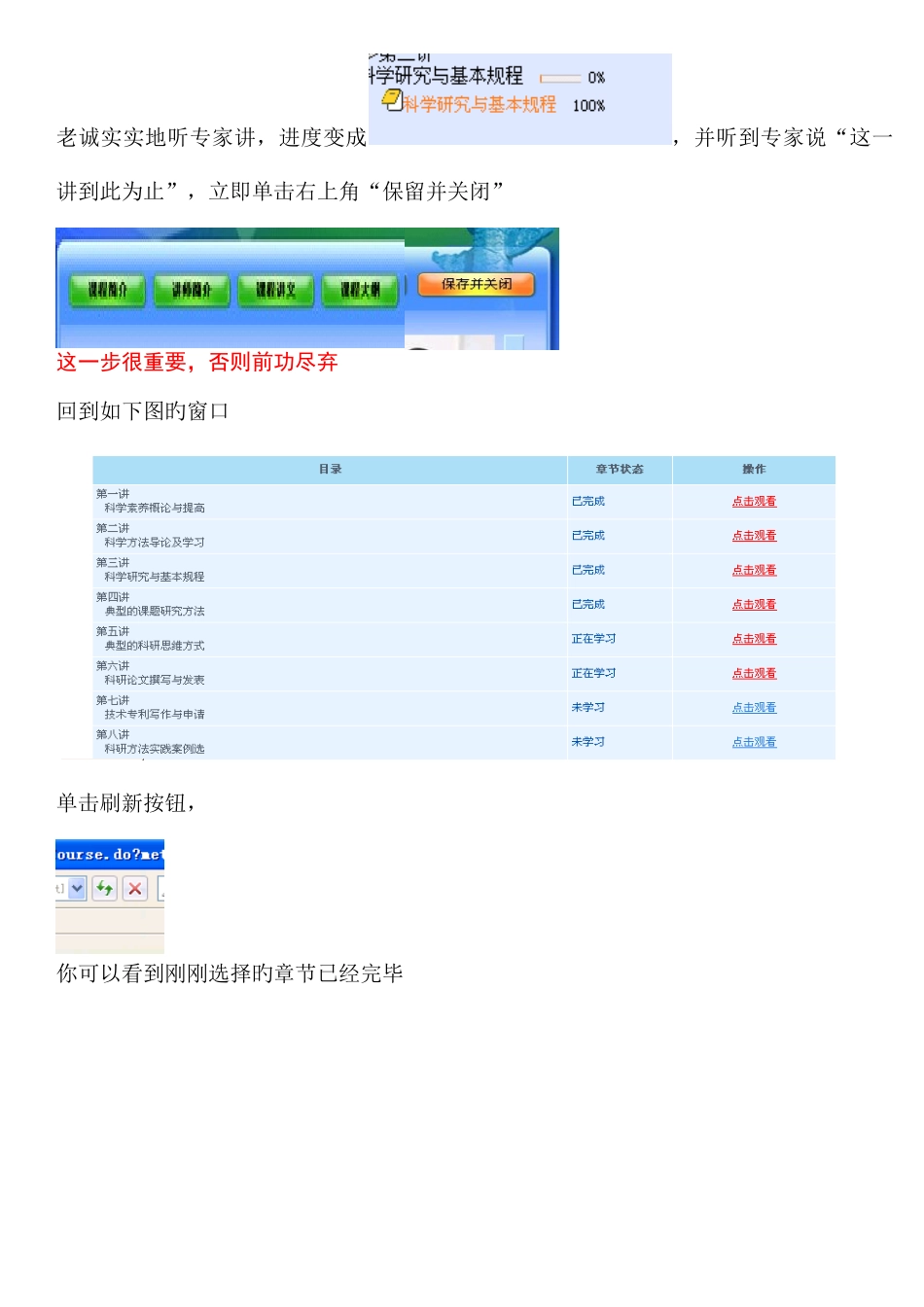Click 点击观看 for 第六讲

point(754,674)
